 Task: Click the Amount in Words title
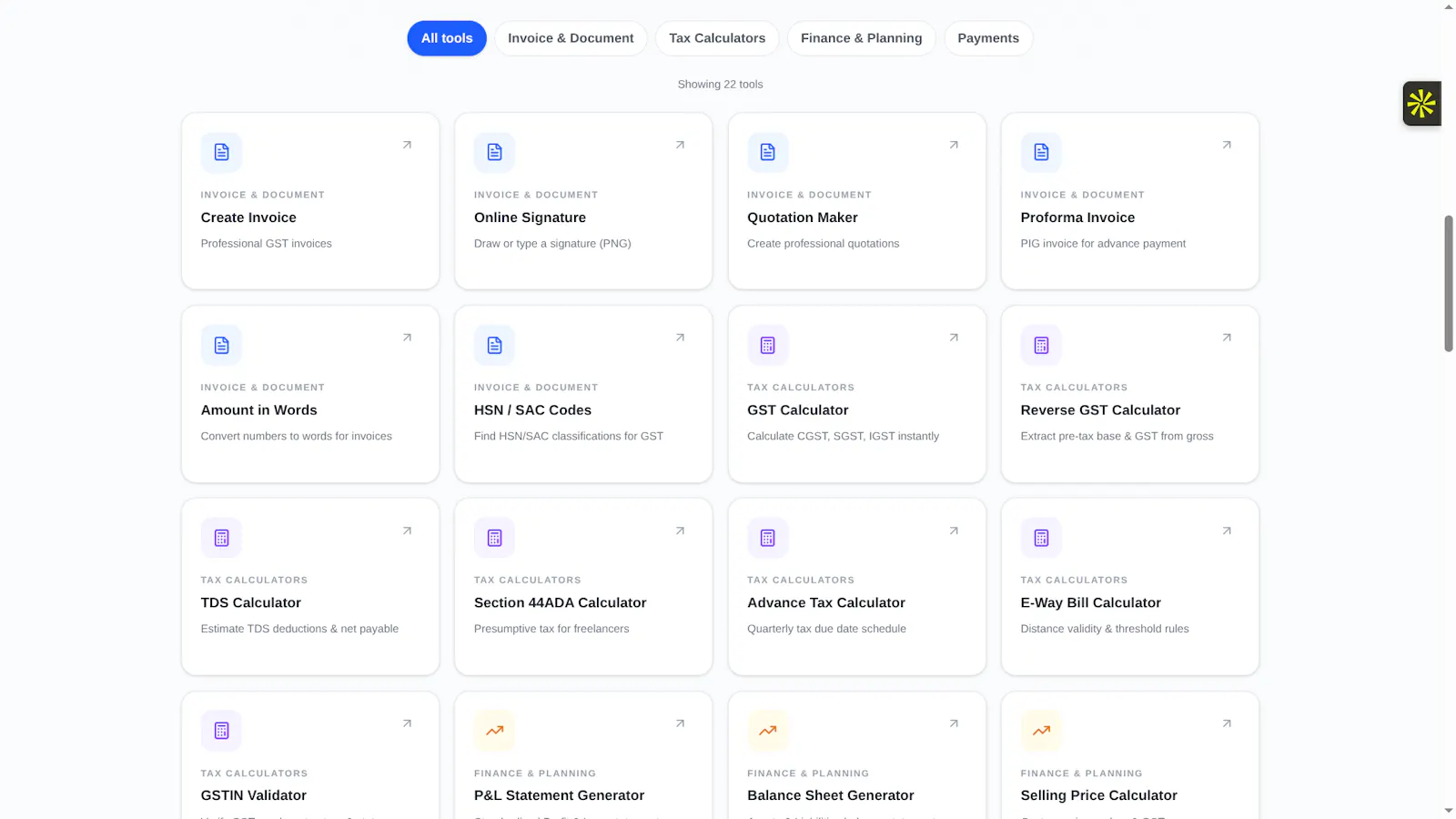point(259,410)
